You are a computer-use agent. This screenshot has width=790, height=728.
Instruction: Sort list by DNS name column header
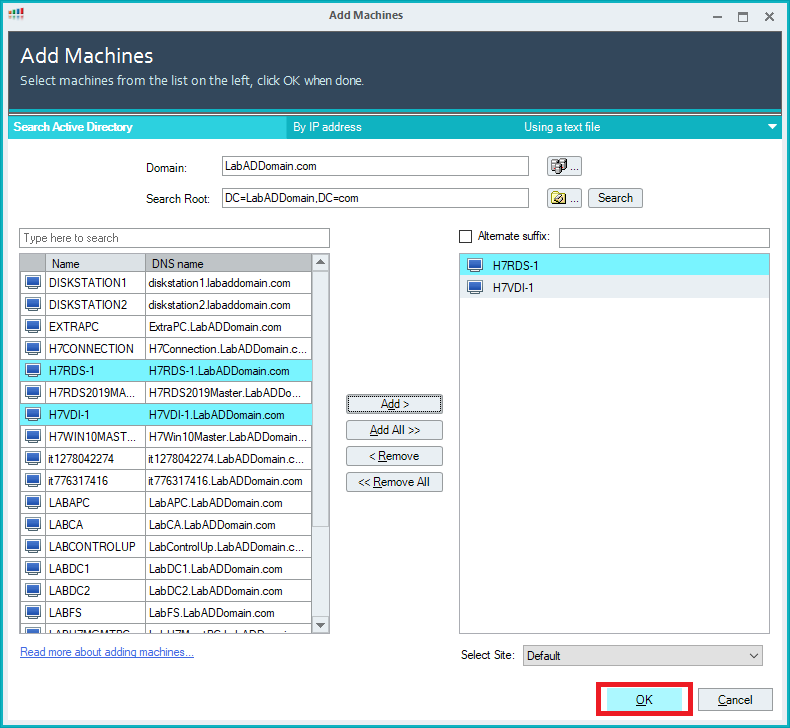(x=228, y=264)
